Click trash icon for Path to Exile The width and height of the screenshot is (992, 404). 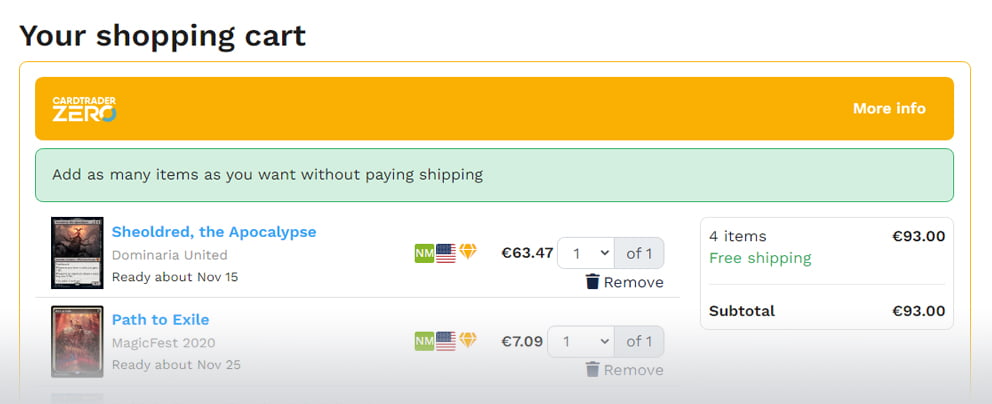[592, 370]
